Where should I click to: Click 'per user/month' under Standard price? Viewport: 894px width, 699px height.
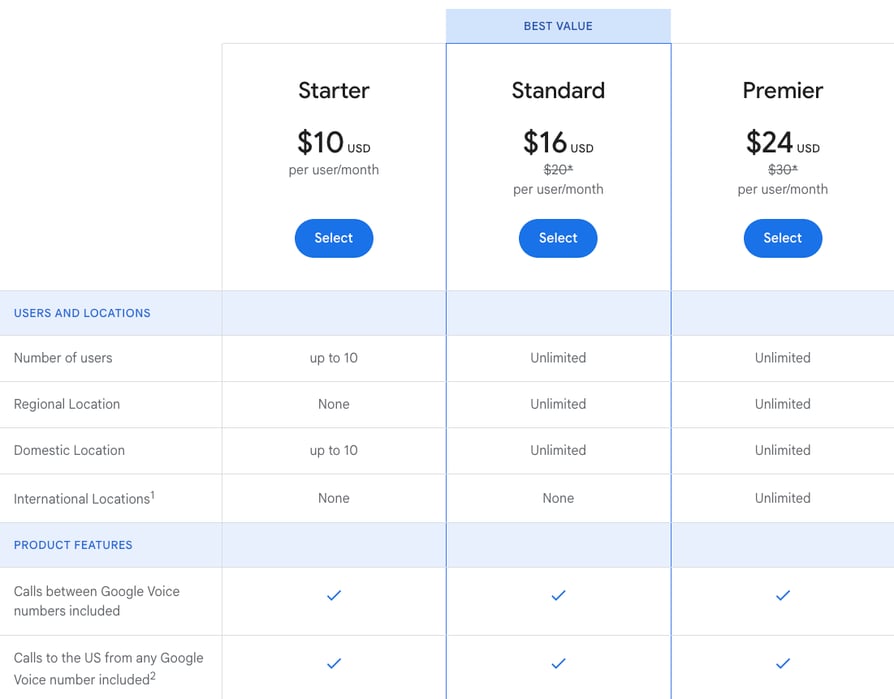point(558,189)
